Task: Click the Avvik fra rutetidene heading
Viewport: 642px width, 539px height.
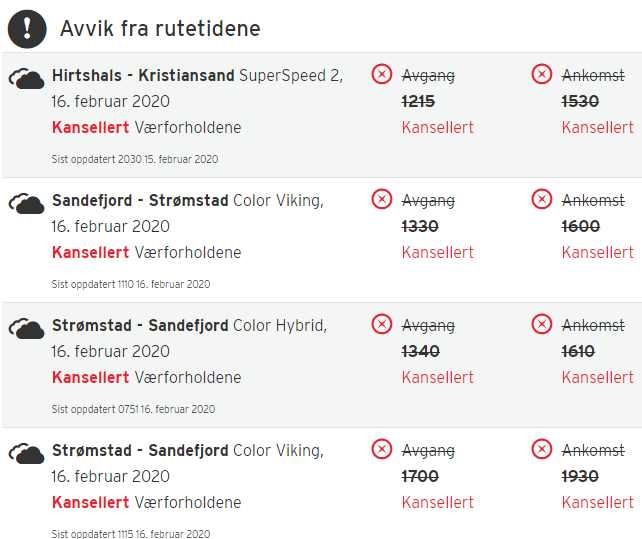Action: [160, 28]
